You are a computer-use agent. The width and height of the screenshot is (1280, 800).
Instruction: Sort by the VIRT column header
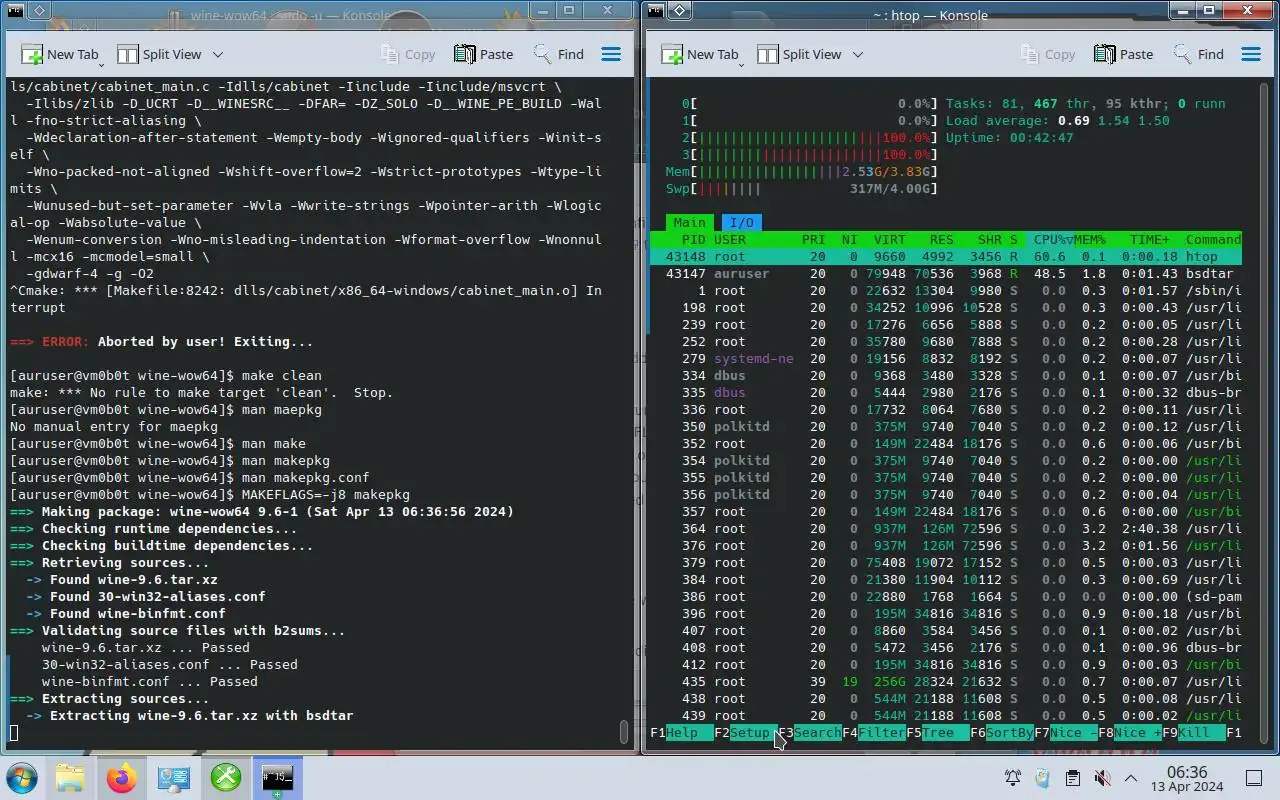point(889,240)
